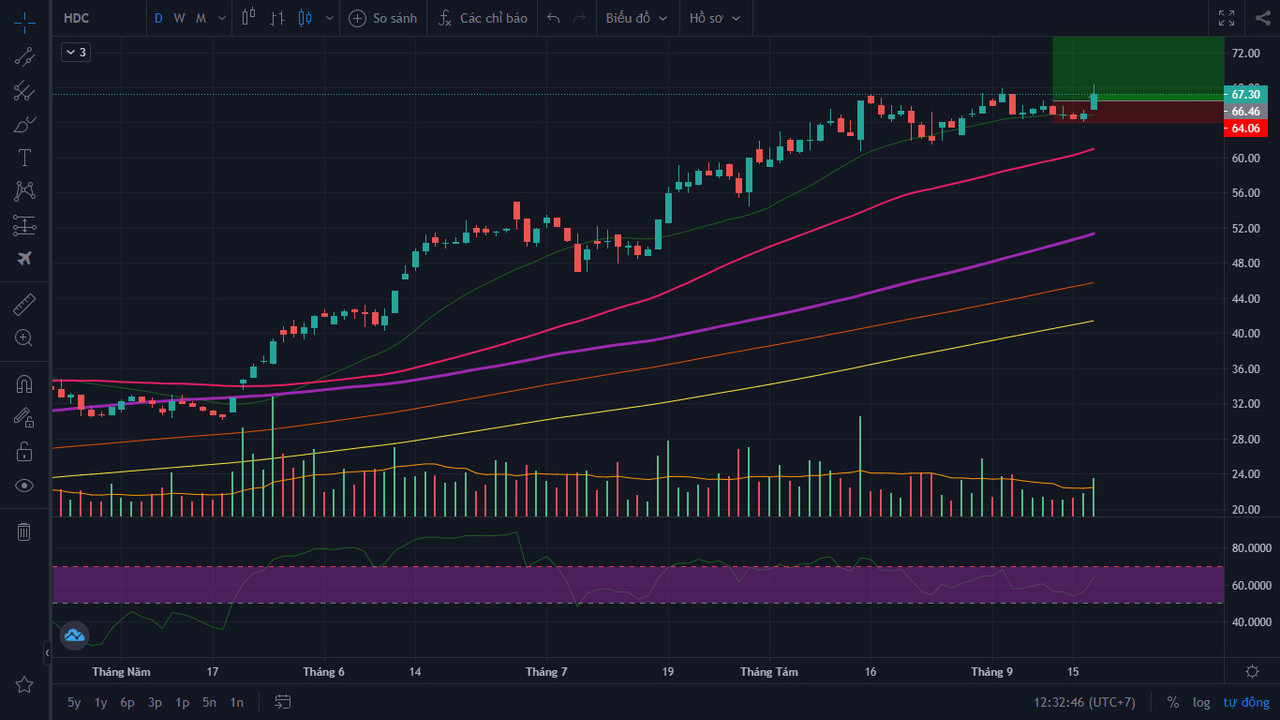This screenshot has width=1280, height=720.
Task: Open Các chỉ báo indicators
Action: pyautogui.click(x=483, y=18)
